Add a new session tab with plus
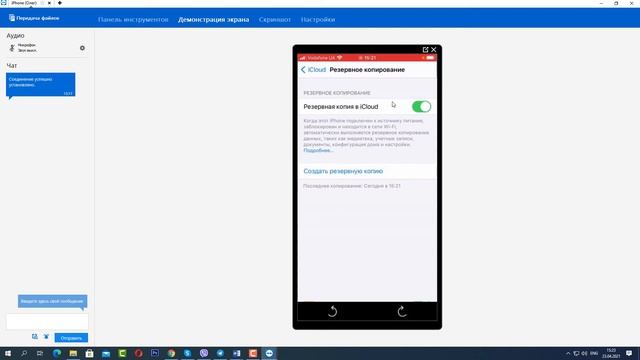This screenshot has height=360, width=640. (60, 3)
